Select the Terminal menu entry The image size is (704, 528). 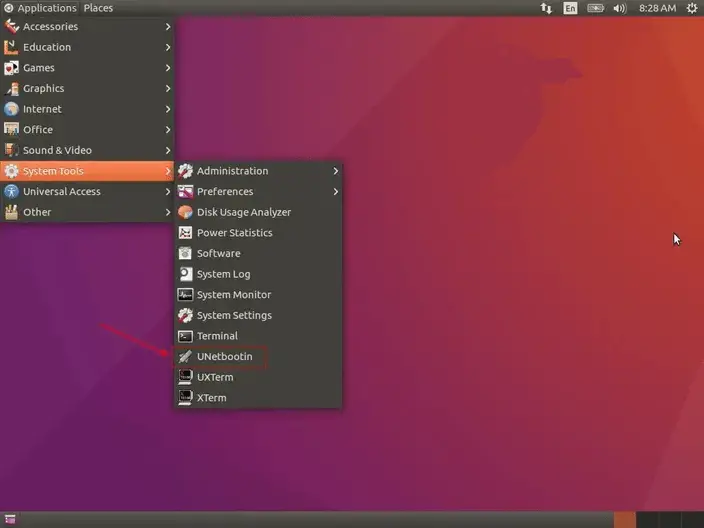[x=258, y=336]
